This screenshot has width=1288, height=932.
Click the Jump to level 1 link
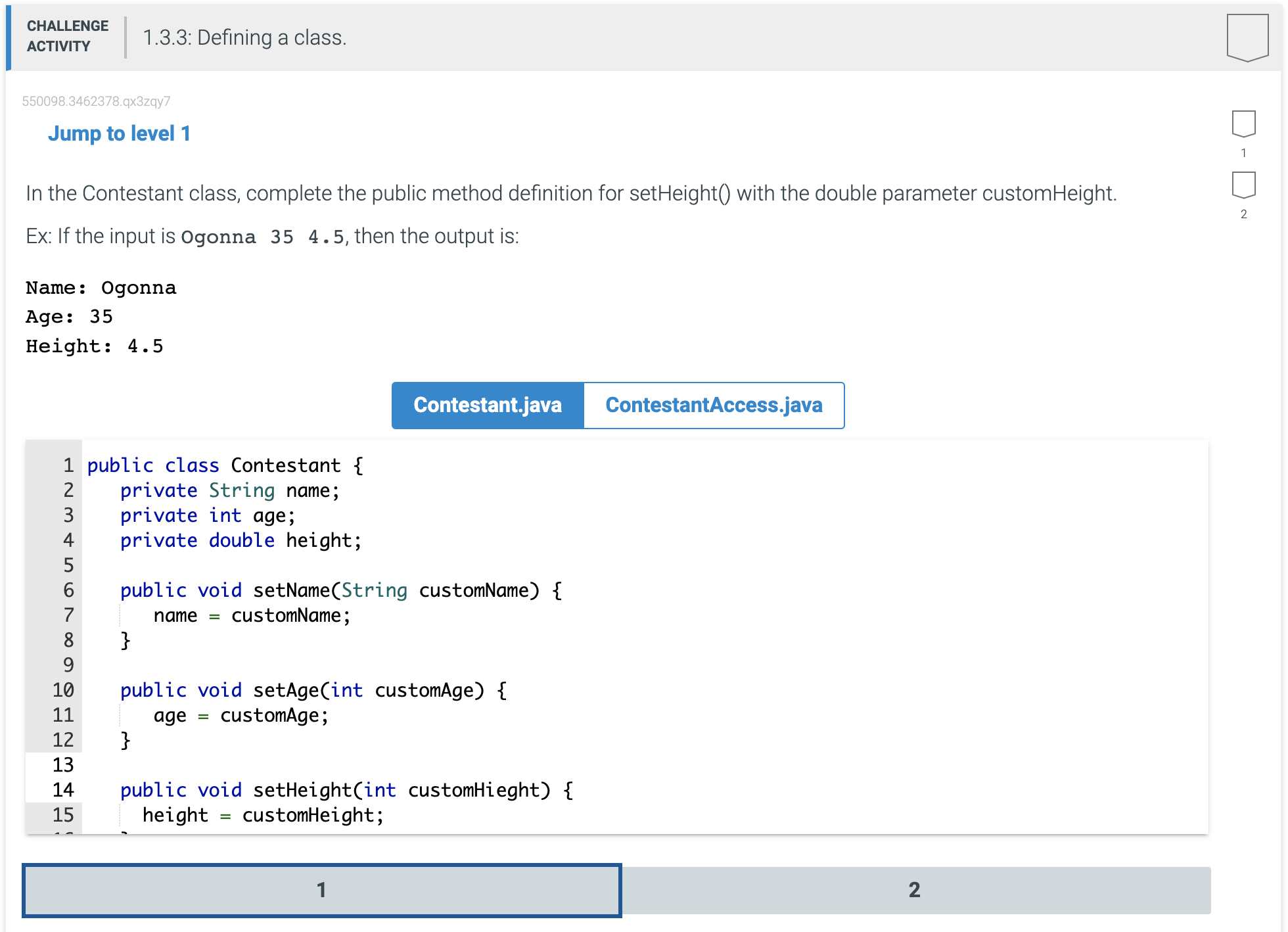point(119,133)
